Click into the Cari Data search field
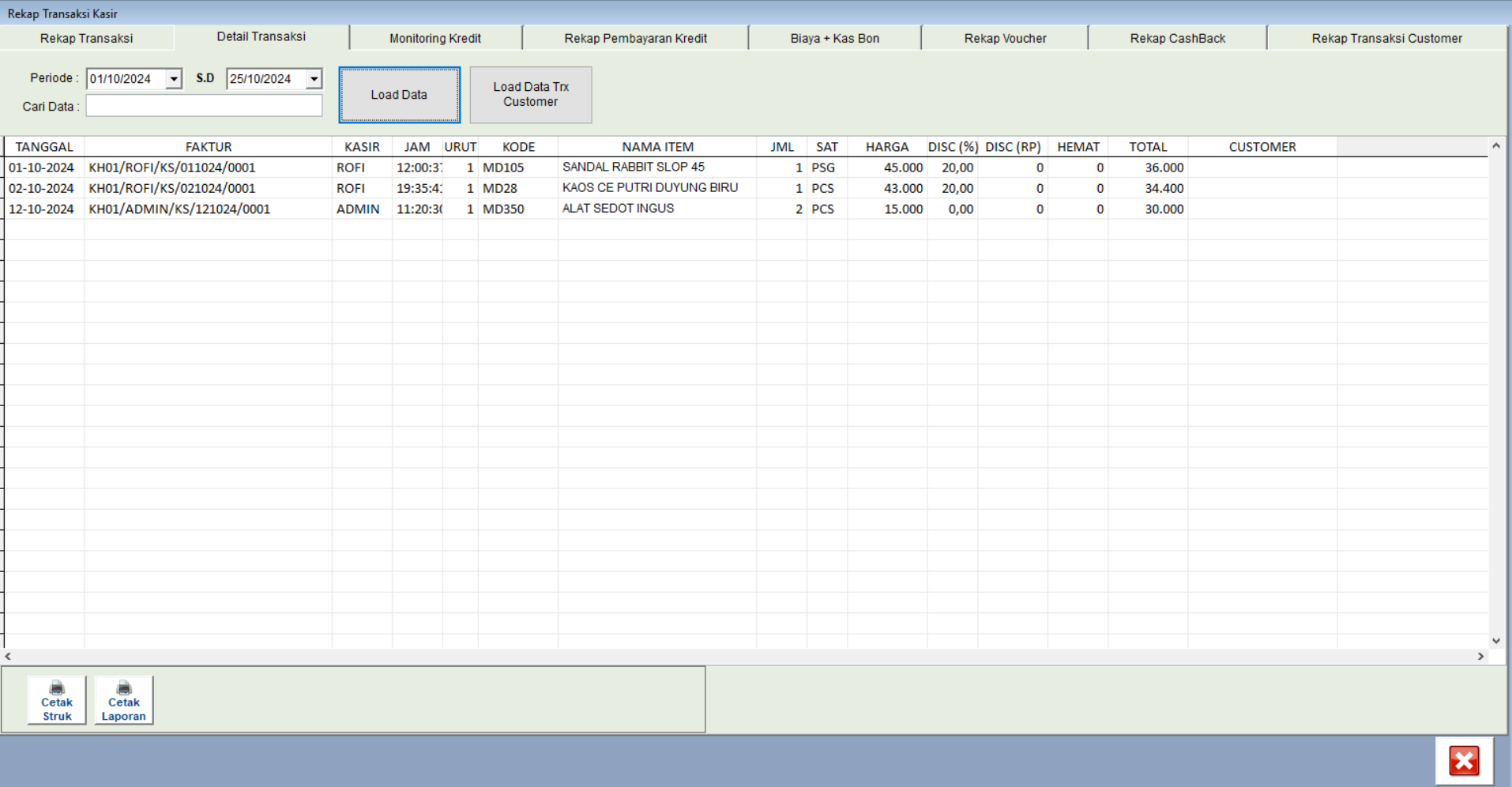 [x=204, y=106]
